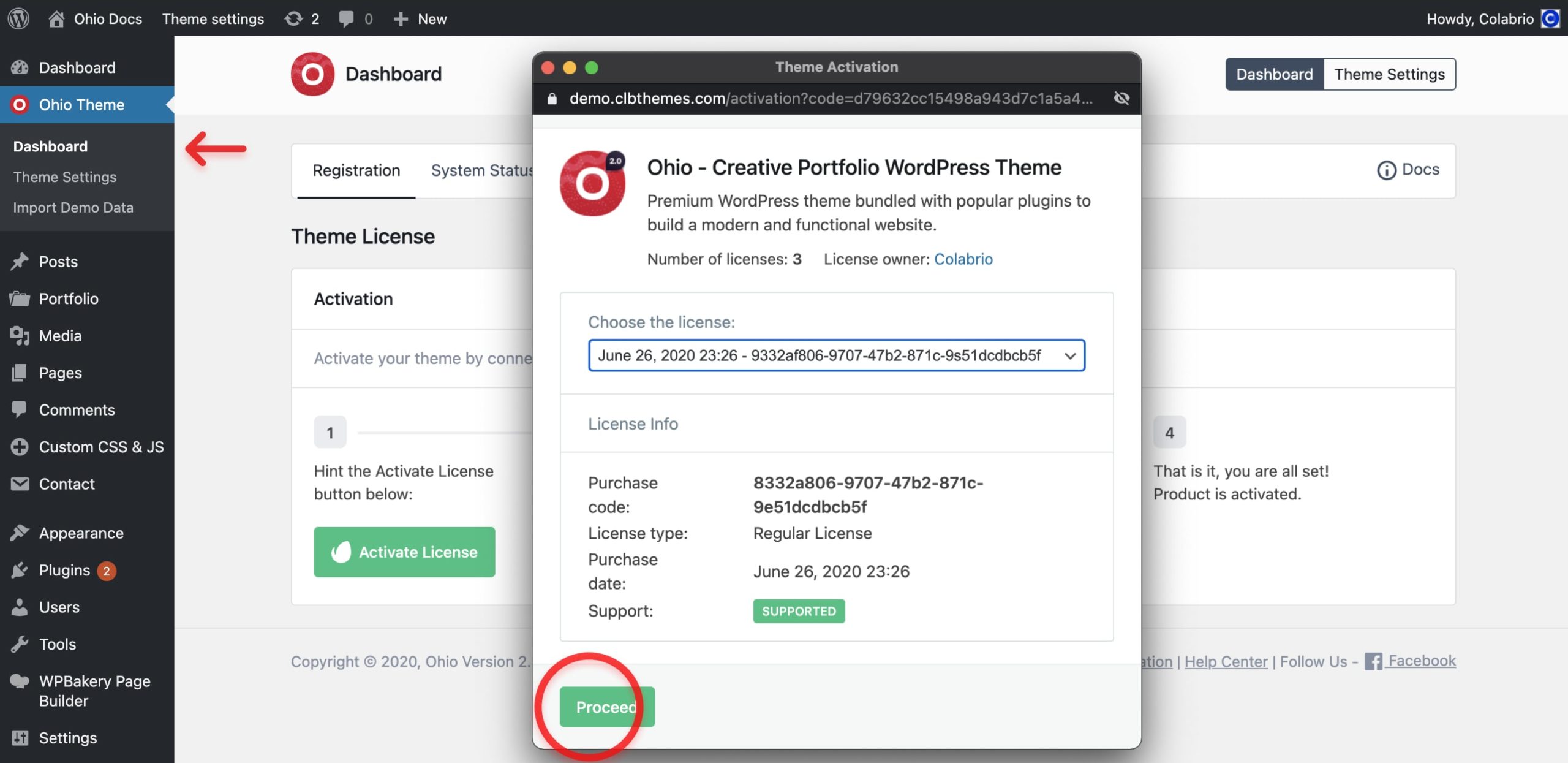Open the Tools wrench icon
The image size is (1568, 763).
tap(20, 644)
